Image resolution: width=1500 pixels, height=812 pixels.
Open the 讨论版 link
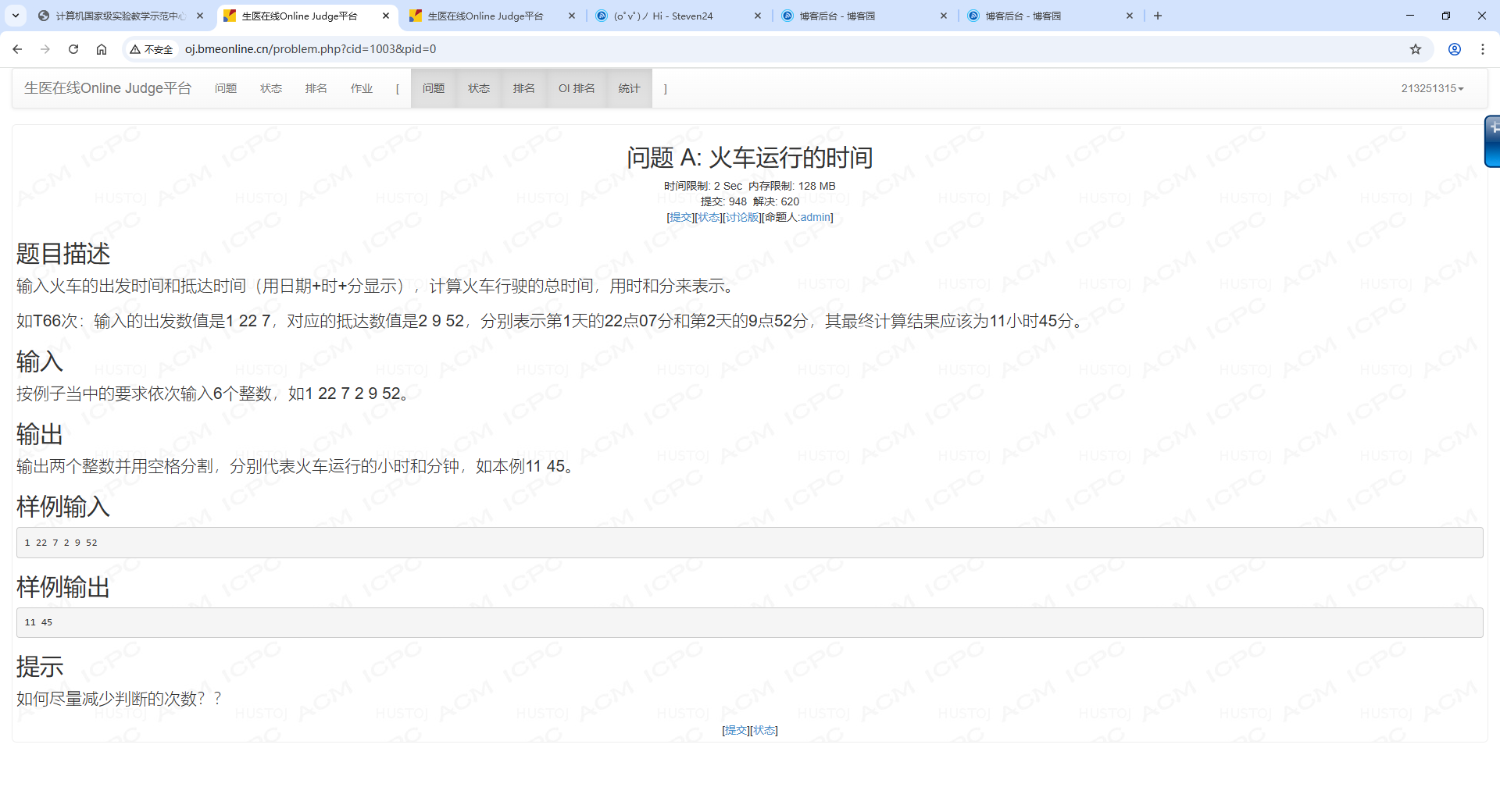click(742, 217)
